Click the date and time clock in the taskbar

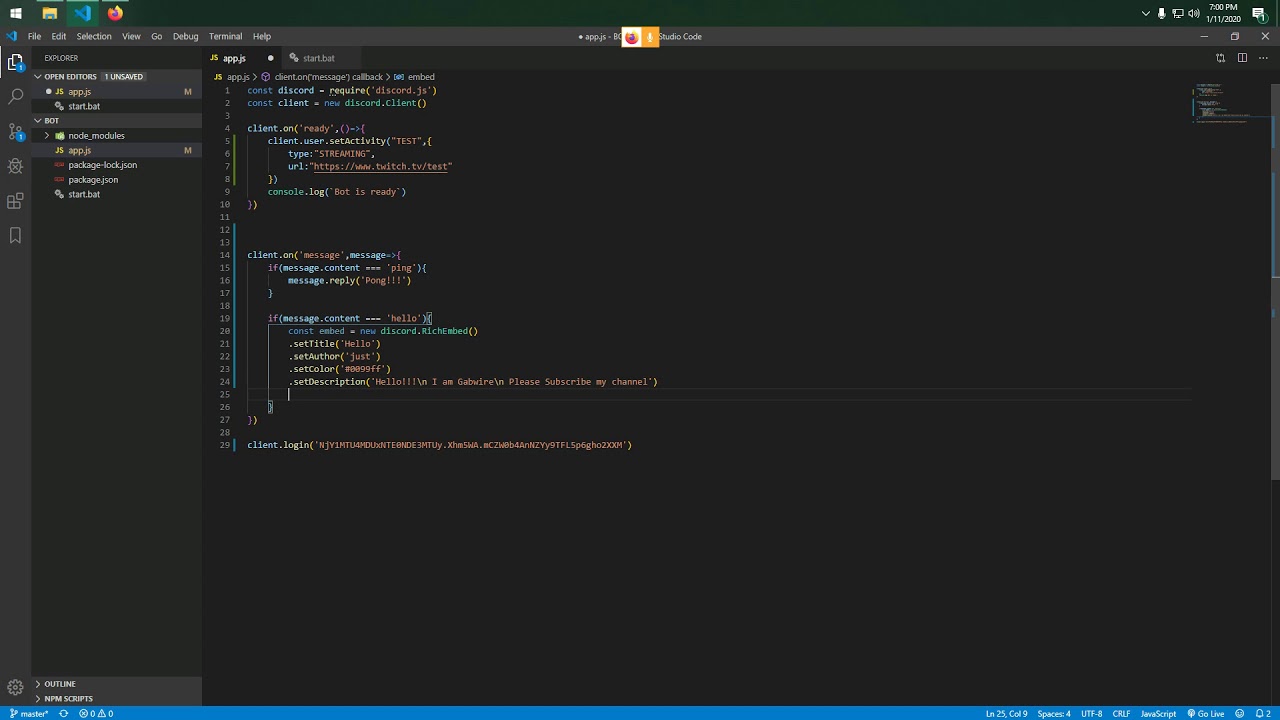tap(1224, 13)
